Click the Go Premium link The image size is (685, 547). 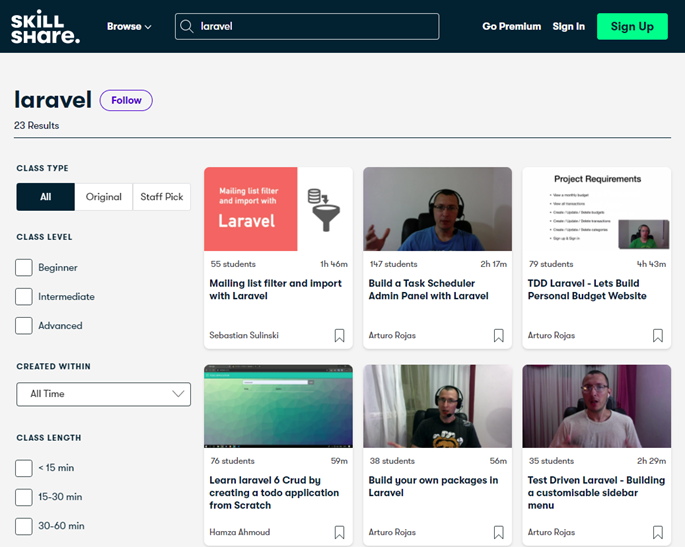pos(512,27)
